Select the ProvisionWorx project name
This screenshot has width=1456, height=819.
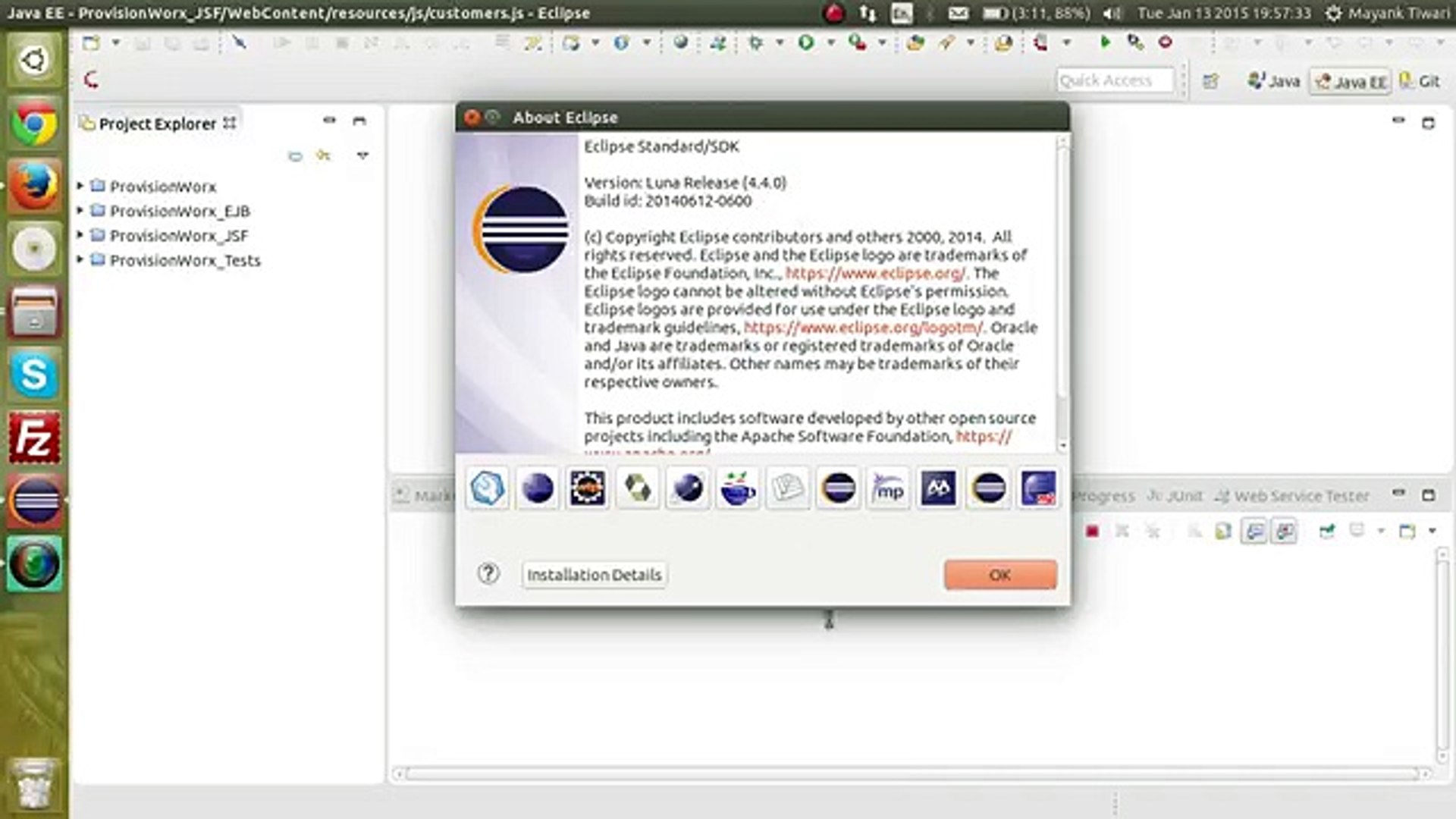click(163, 187)
